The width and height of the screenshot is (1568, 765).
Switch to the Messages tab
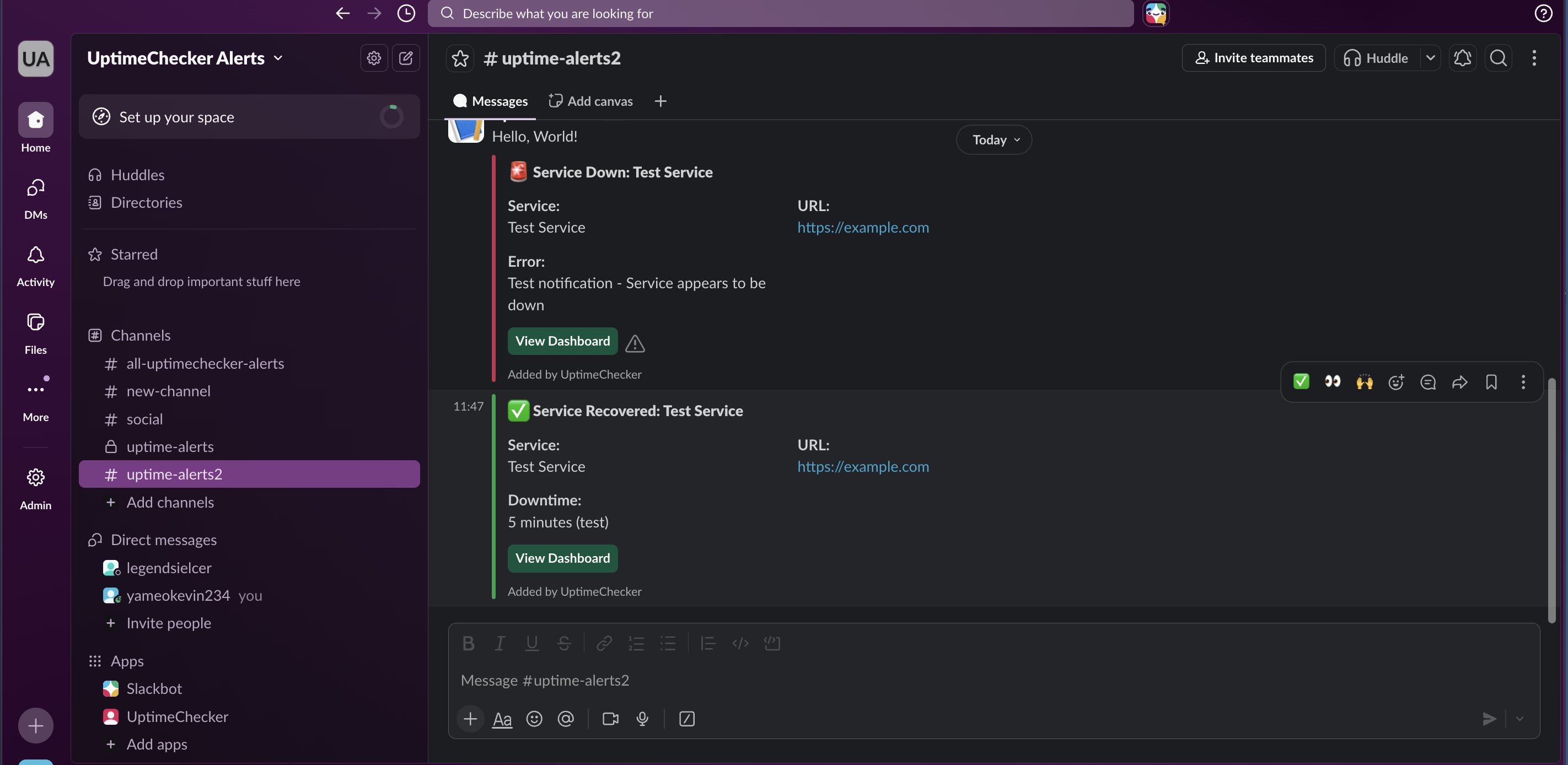[491, 101]
